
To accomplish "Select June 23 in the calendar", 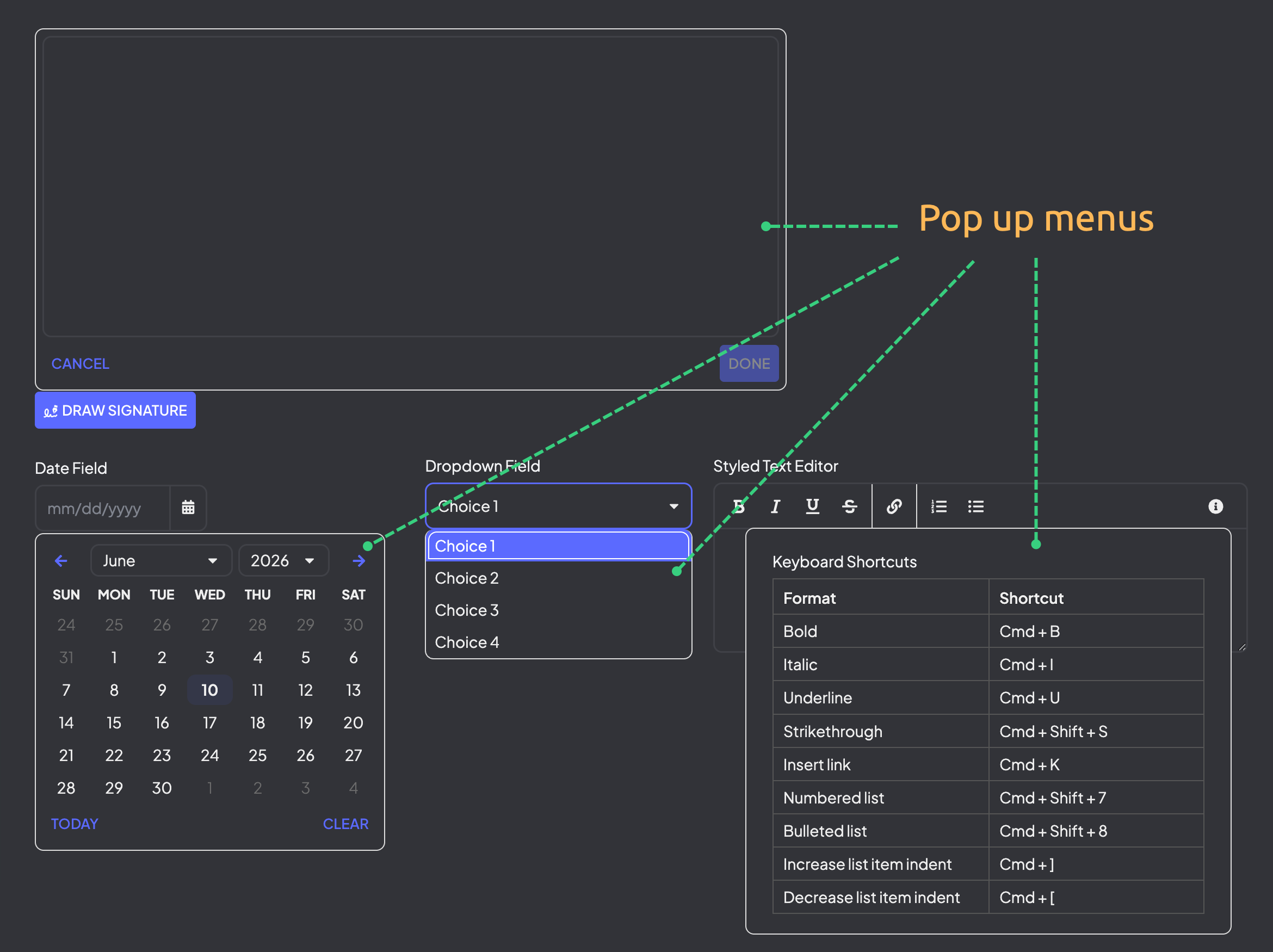I will pyautogui.click(x=162, y=755).
